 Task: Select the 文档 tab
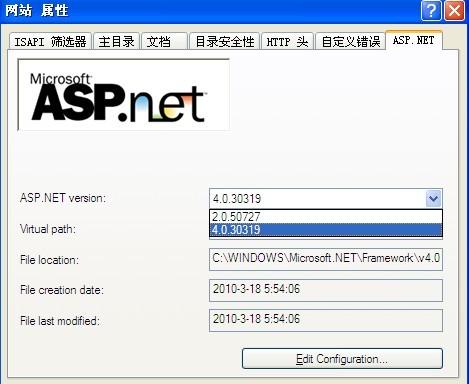[164, 41]
